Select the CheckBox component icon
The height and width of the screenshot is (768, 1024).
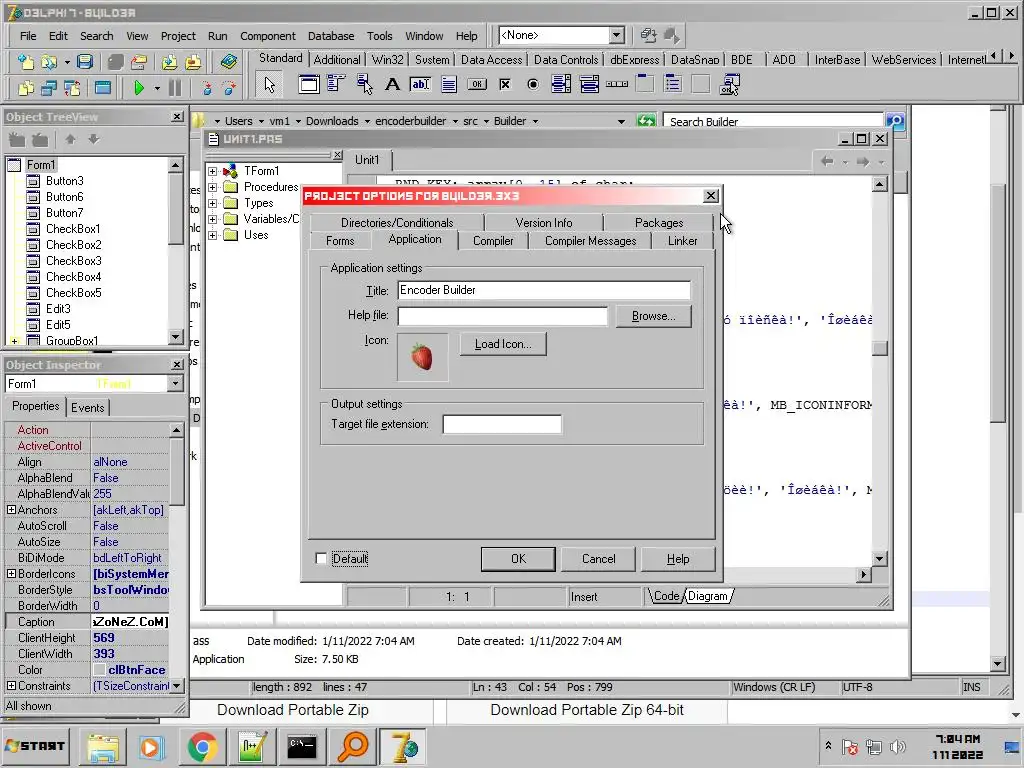[505, 84]
